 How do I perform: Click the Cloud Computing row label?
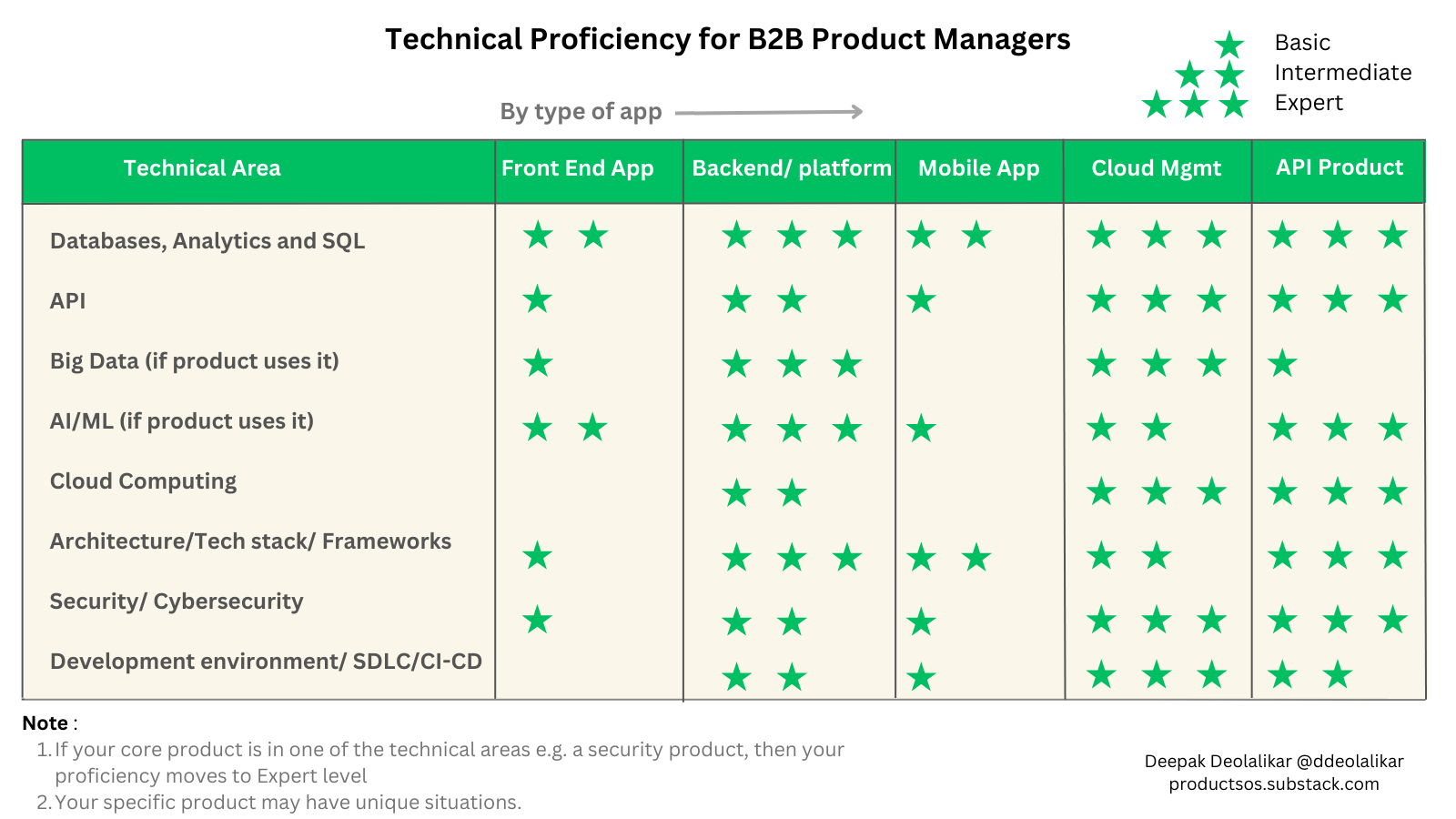pos(143,481)
